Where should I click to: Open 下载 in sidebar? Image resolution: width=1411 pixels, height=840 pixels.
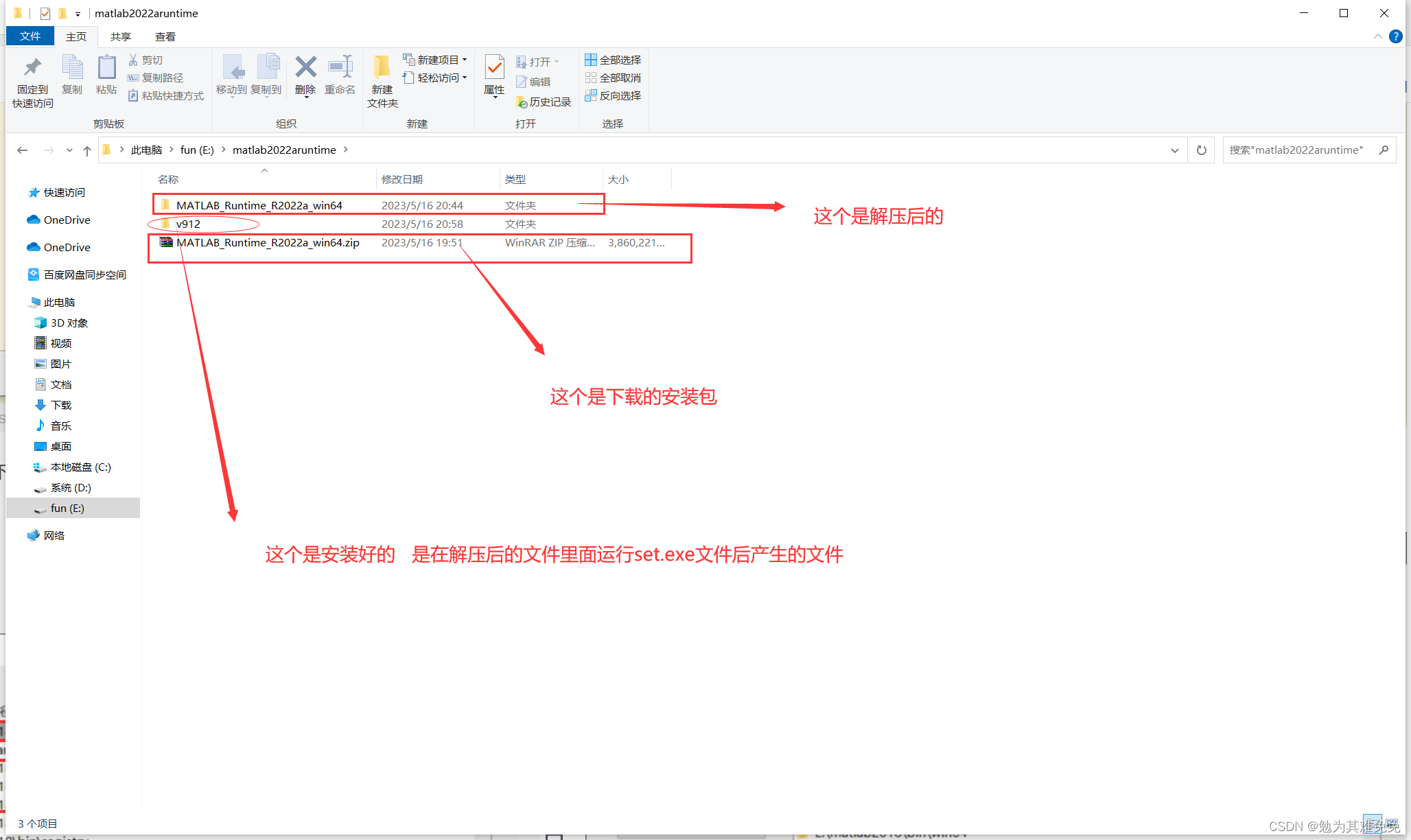tap(60, 406)
